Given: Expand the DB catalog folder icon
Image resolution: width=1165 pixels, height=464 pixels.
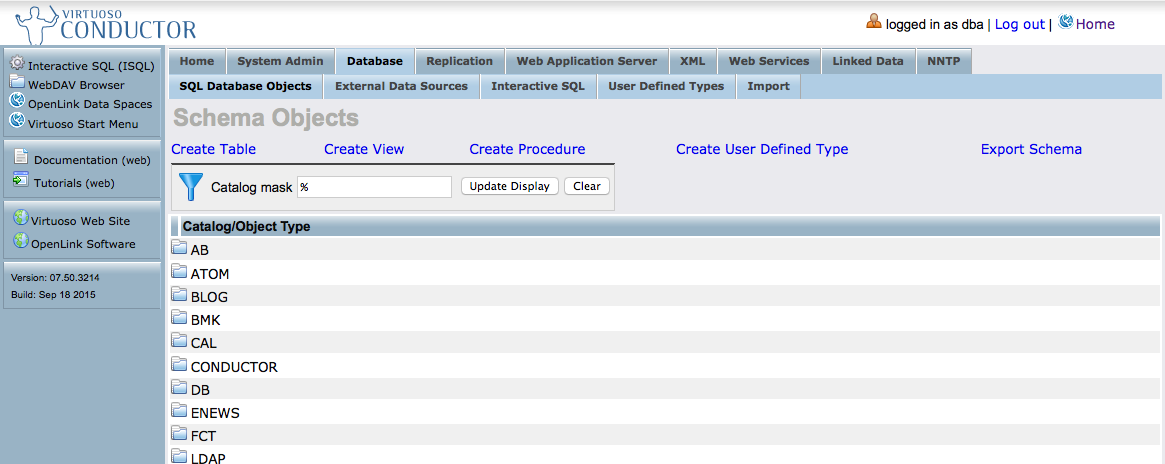Looking at the screenshot, I should (x=179, y=388).
